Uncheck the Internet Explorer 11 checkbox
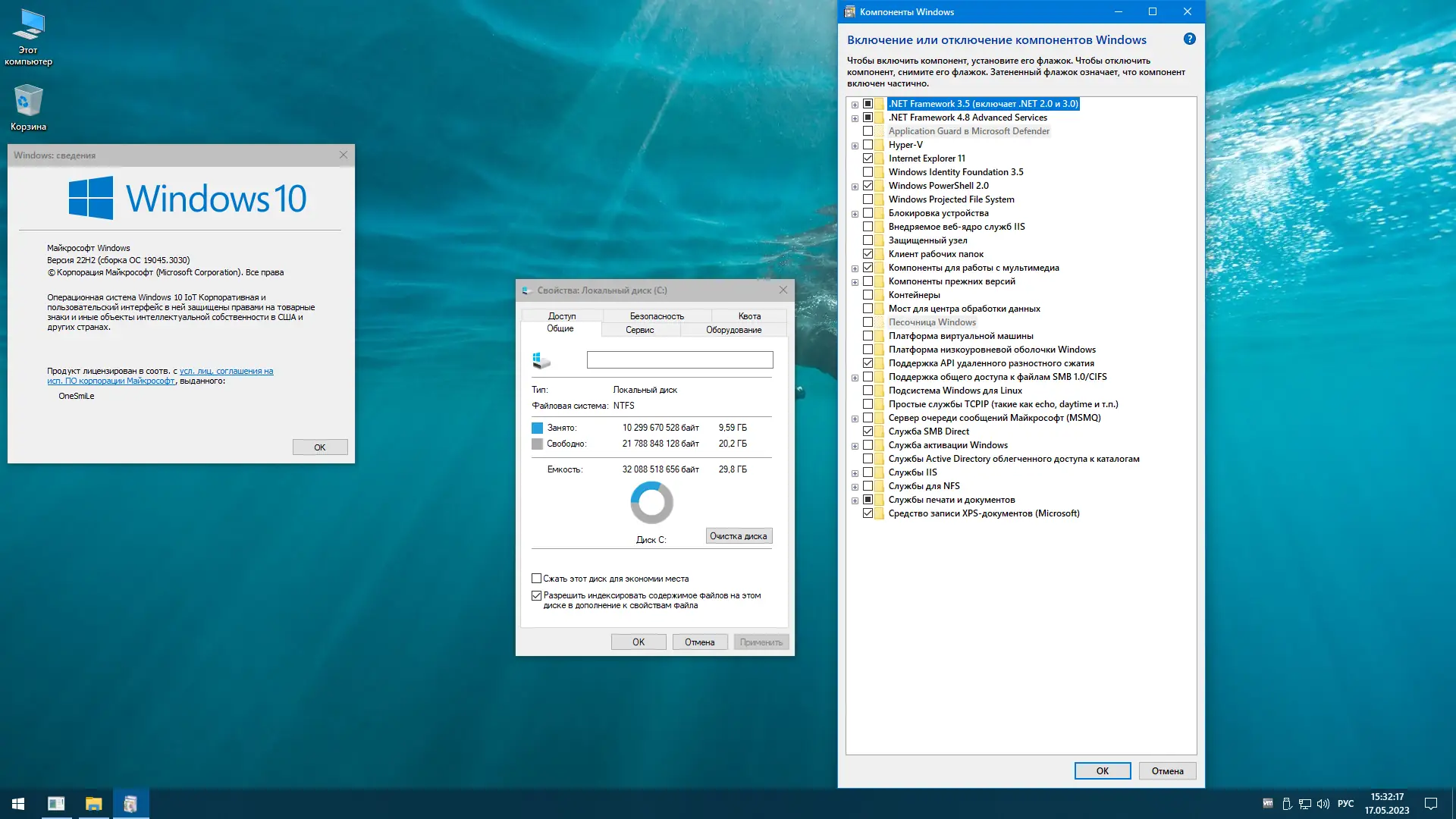Screen dimensions: 1456x819 [868, 158]
